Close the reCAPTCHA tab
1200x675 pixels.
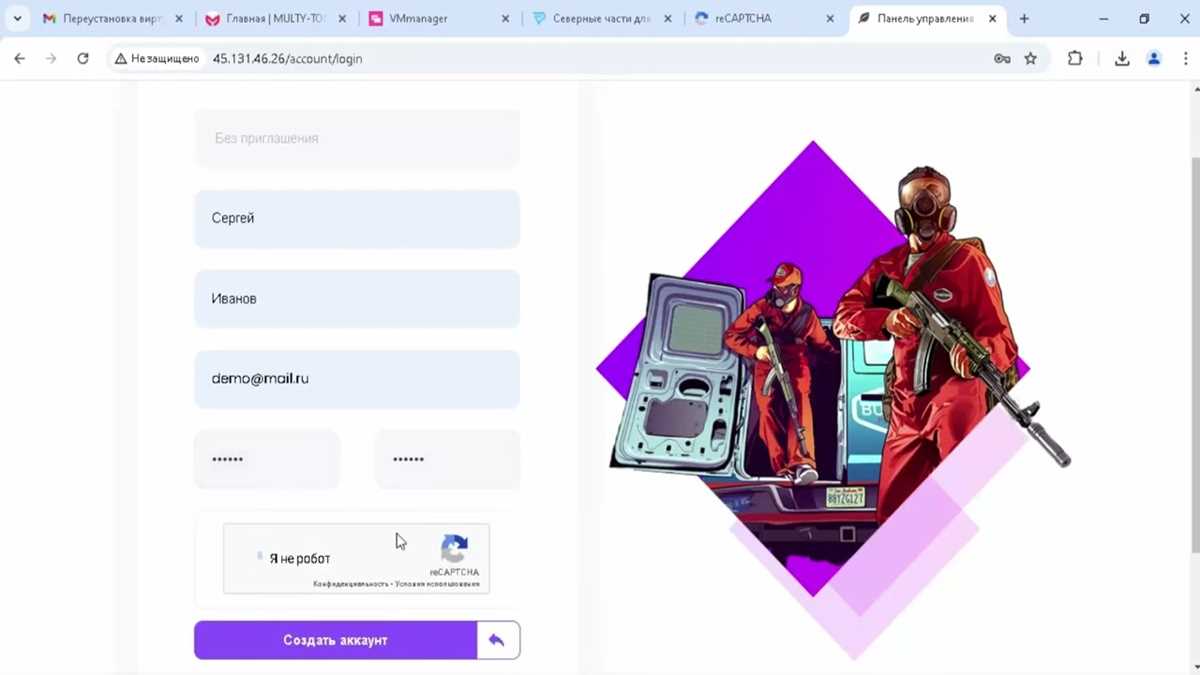point(830,19)
